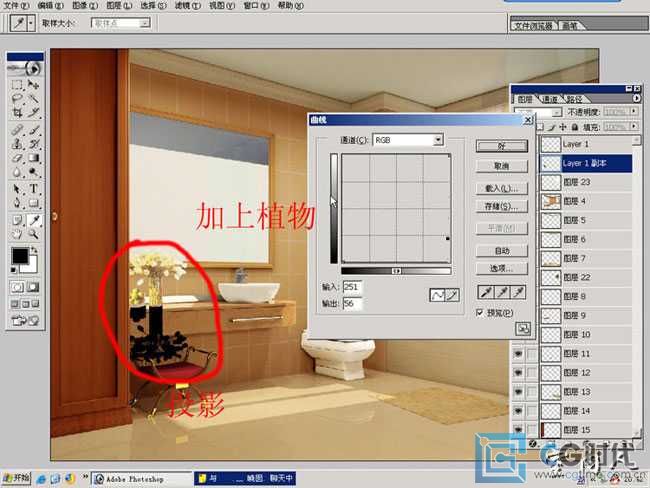
Task: Hide layer 图层 13 using its eye icon
Action: pyautogui.click(x=518, y=392)
